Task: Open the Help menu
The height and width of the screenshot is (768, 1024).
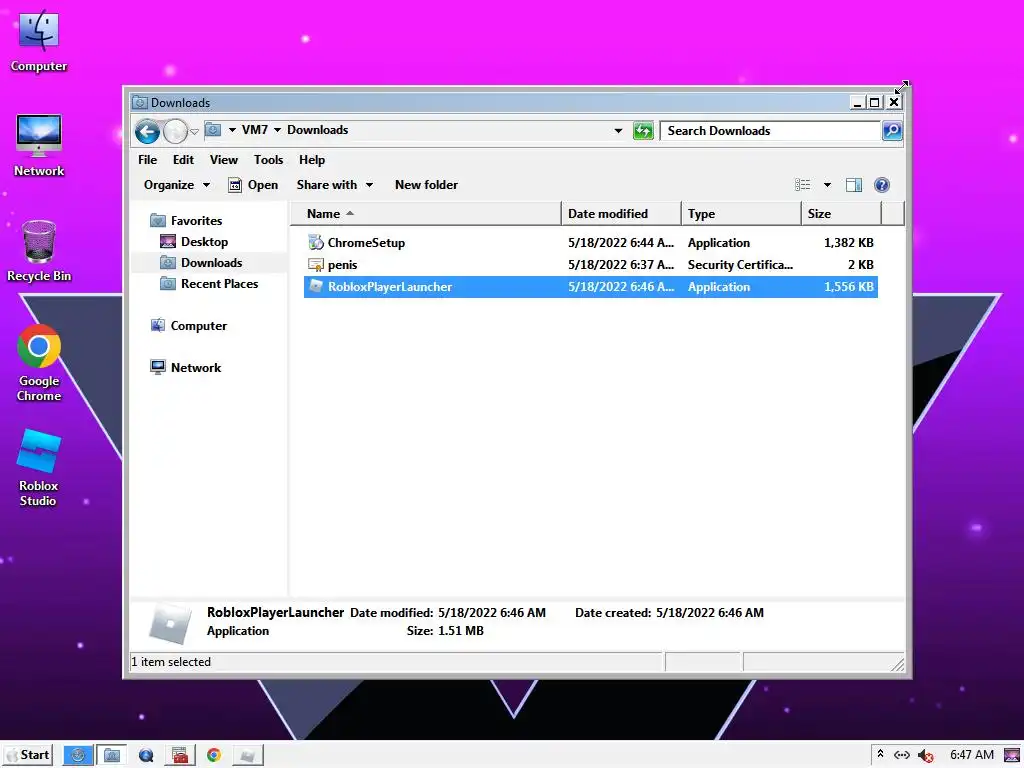Action: coord(312,160)
